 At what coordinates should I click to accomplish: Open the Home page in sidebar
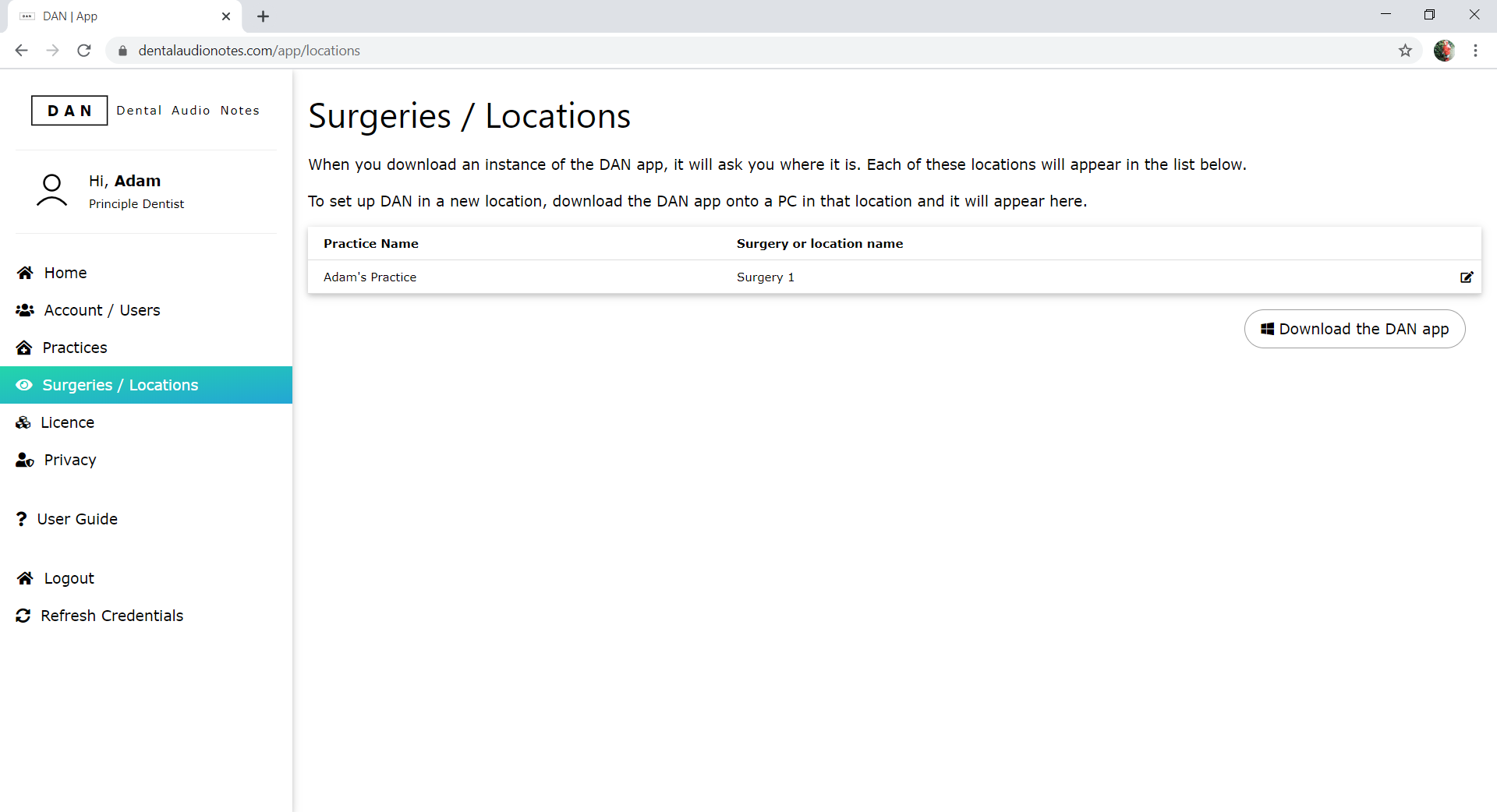(65, 273)
